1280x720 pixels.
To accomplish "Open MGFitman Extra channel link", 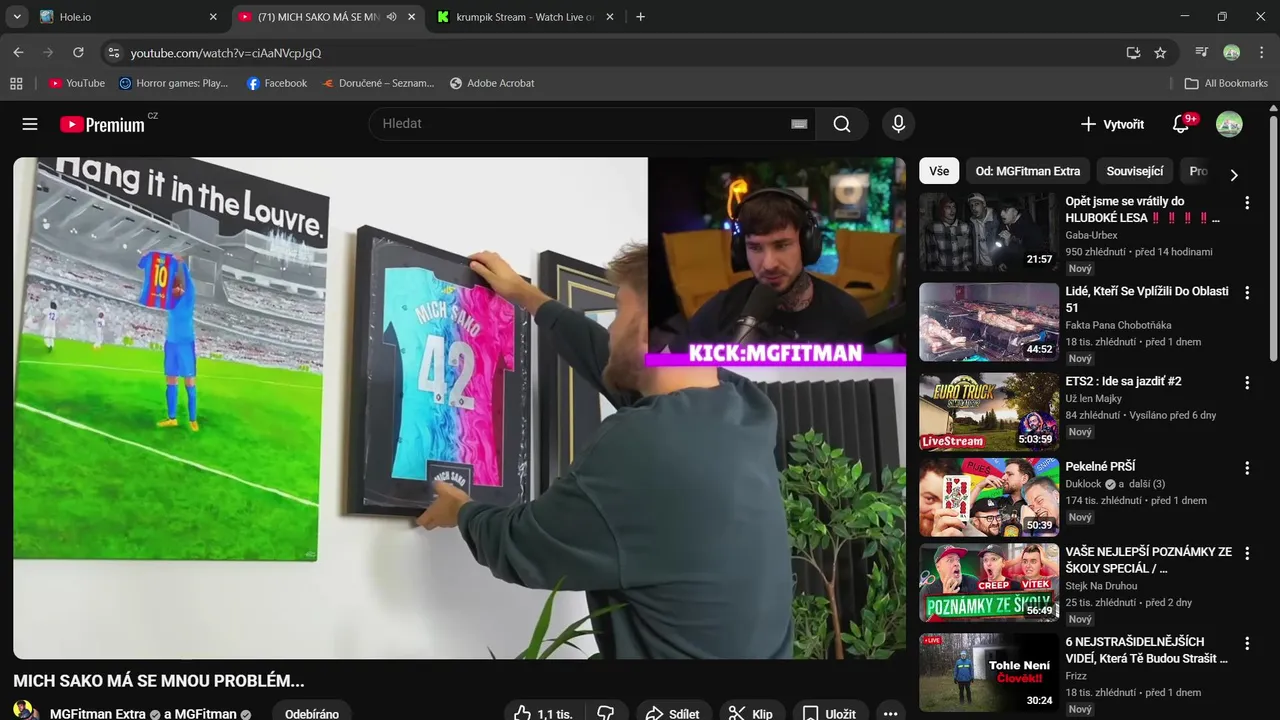I will pos(98,714).
